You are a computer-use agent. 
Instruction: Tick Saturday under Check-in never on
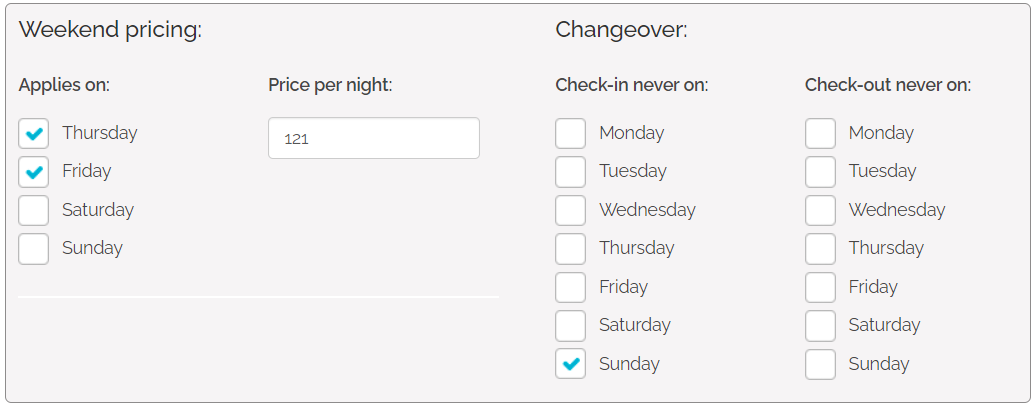(571, 325)
